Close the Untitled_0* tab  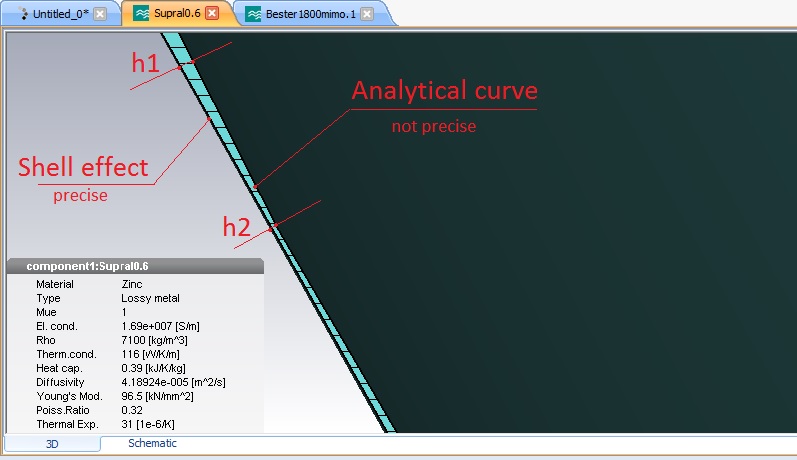click(100, 14)
